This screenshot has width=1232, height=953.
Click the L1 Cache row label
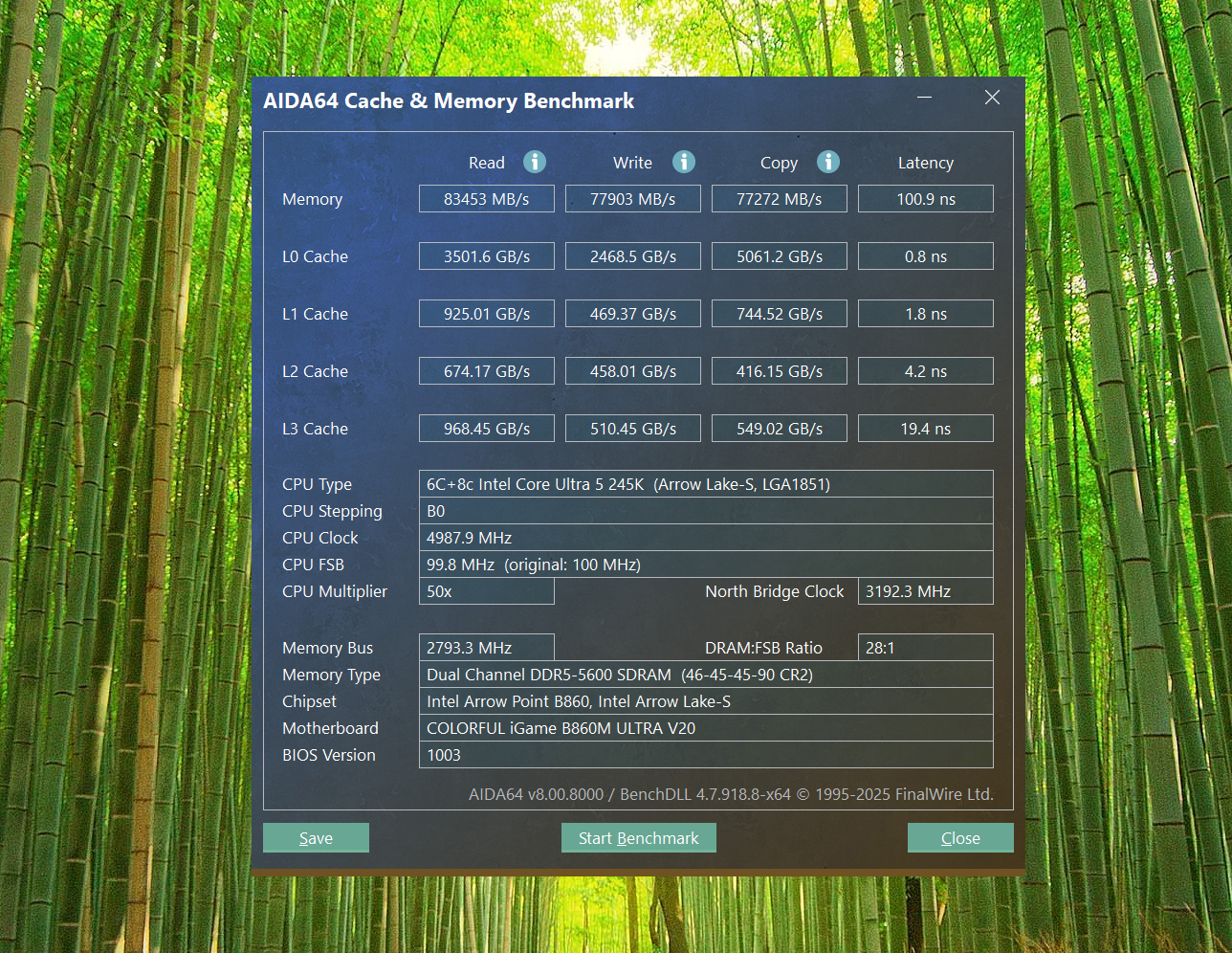tap(315, 314)
